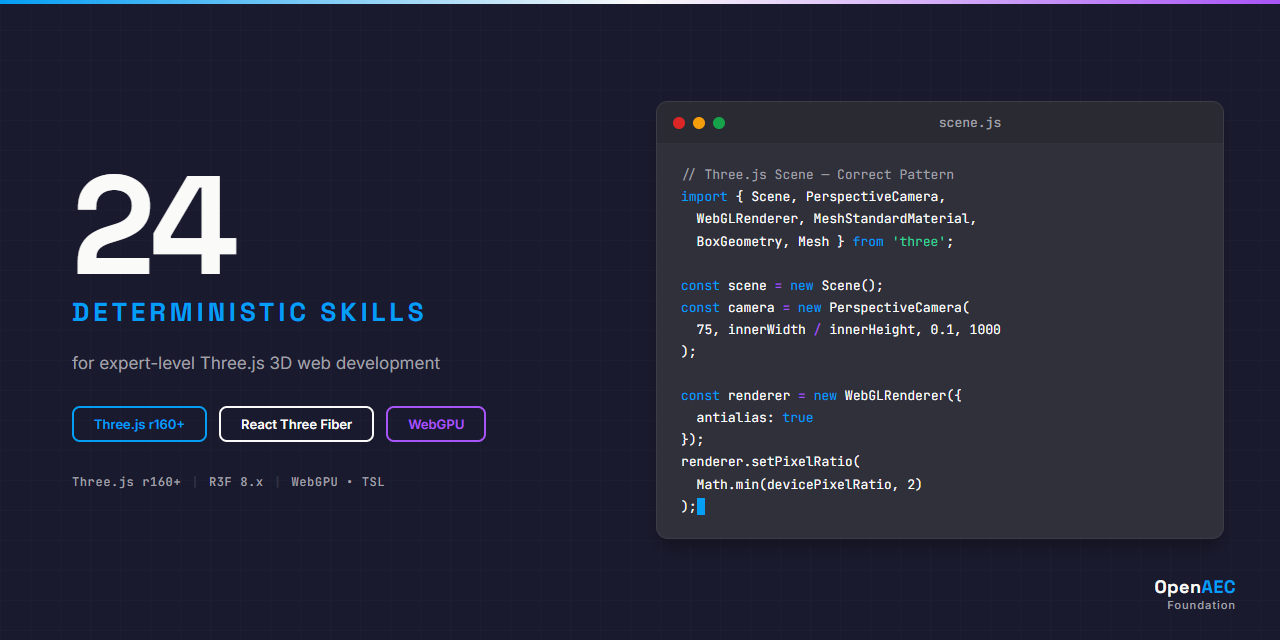This screenshot has width=1280, height=640.
Task: Click the large '24' number on the left
Action: click(x=154, y=226)
